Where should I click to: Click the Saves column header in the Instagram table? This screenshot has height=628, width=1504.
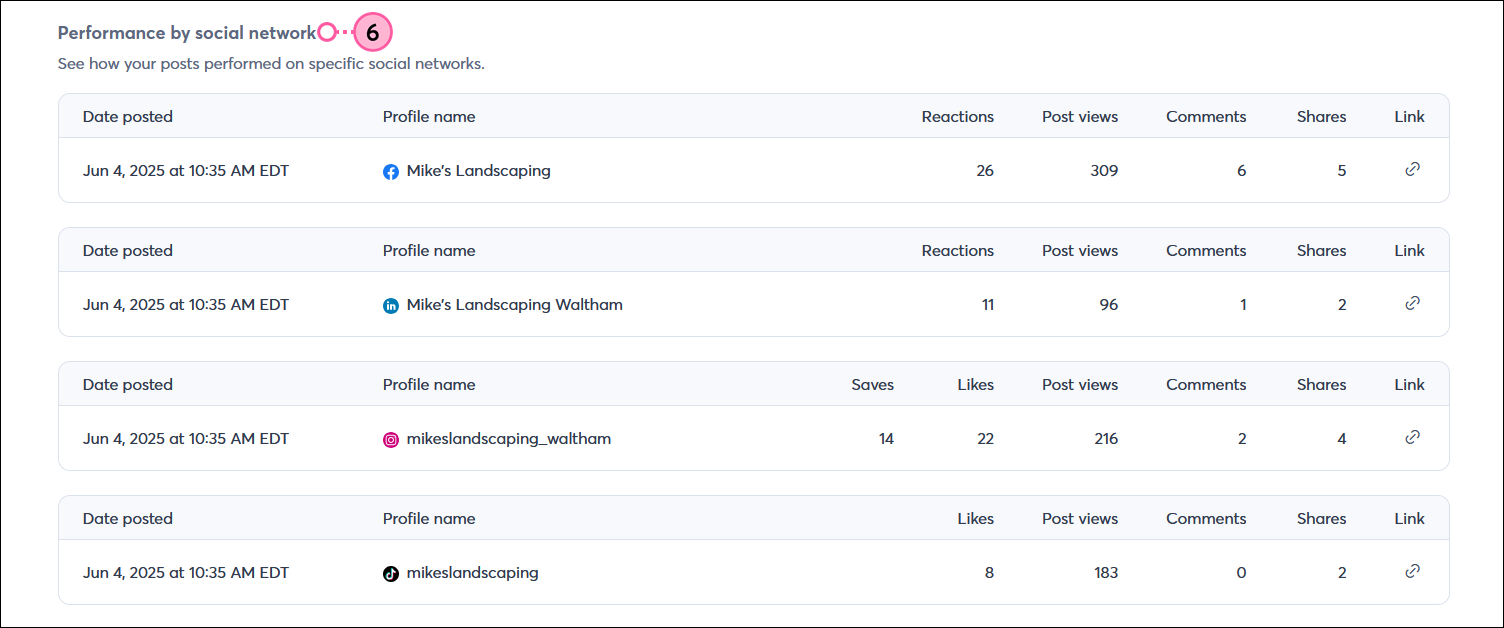(x=872, y=384)
